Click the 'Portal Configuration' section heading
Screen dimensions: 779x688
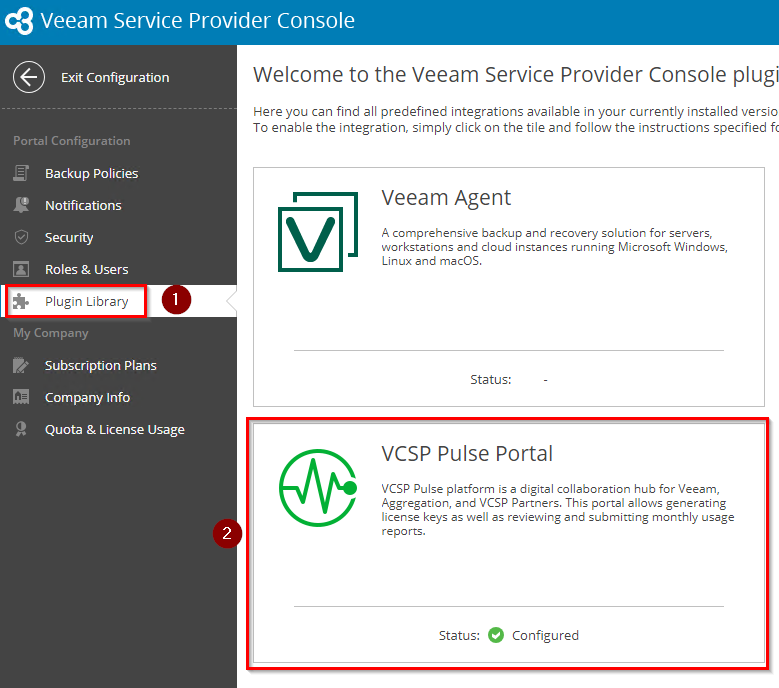coord(72,141)
